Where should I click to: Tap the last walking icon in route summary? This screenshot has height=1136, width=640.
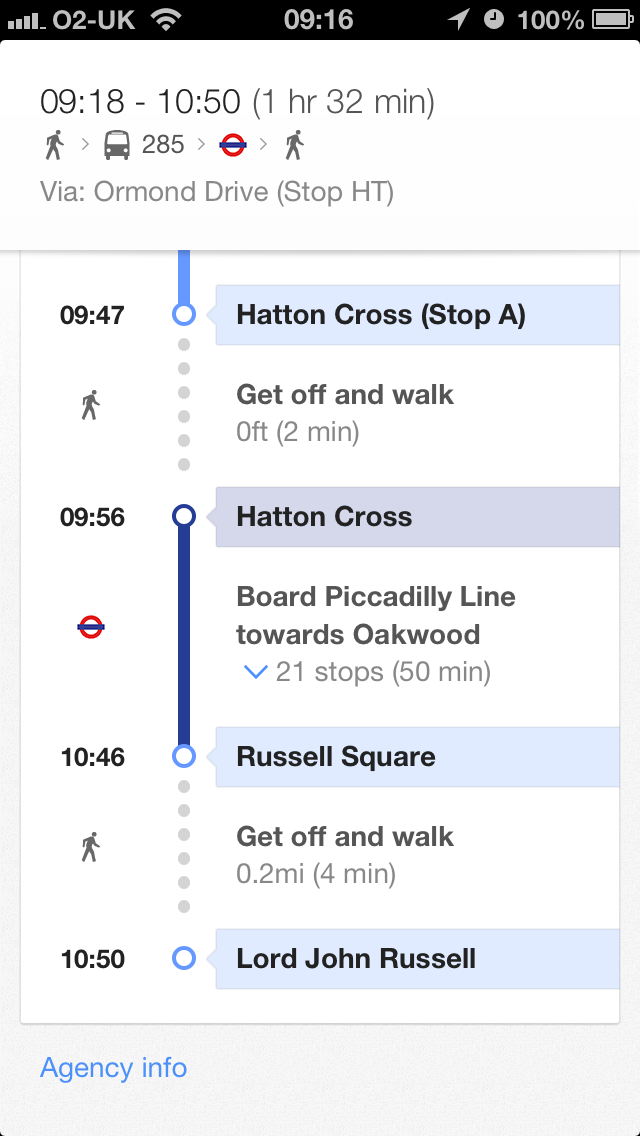point(294,146)
